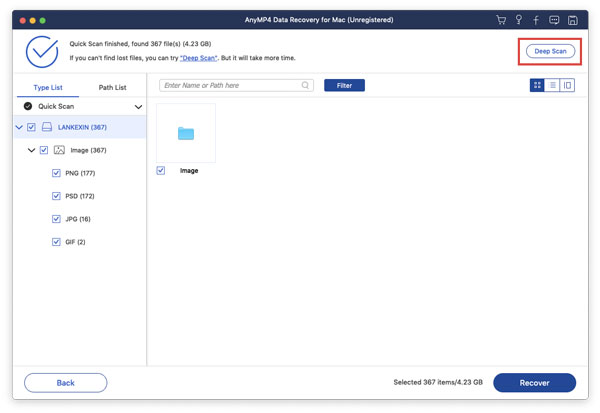This screenshot has height=413, width=600.
Task: Click the LANKEXIN drive icon
Action: 47,127
